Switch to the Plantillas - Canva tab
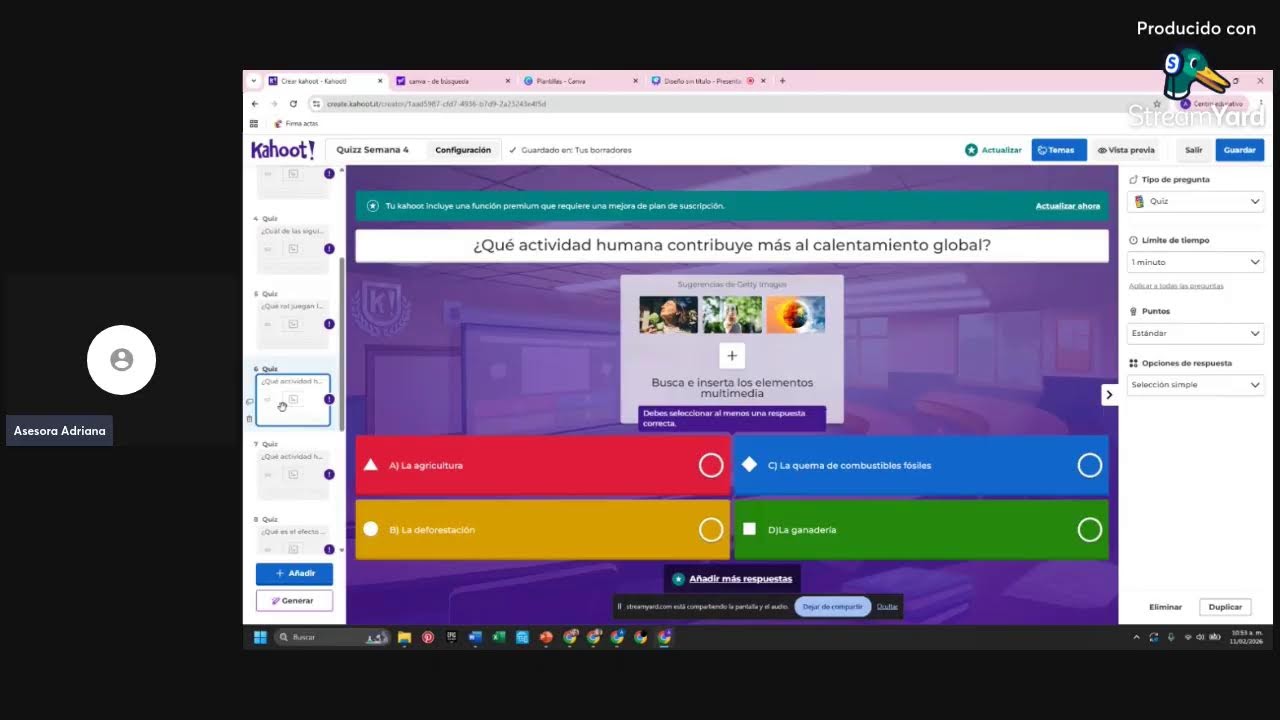Screen dimensions: 1280x720 [x=581, y=81]
